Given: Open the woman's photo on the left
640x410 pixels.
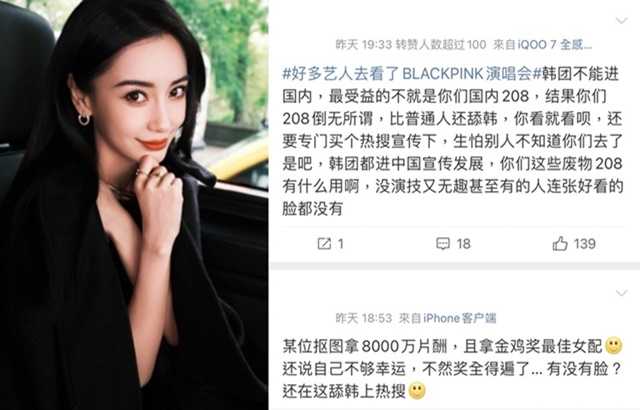Looking at the screenshot, I should coord(134,205).
